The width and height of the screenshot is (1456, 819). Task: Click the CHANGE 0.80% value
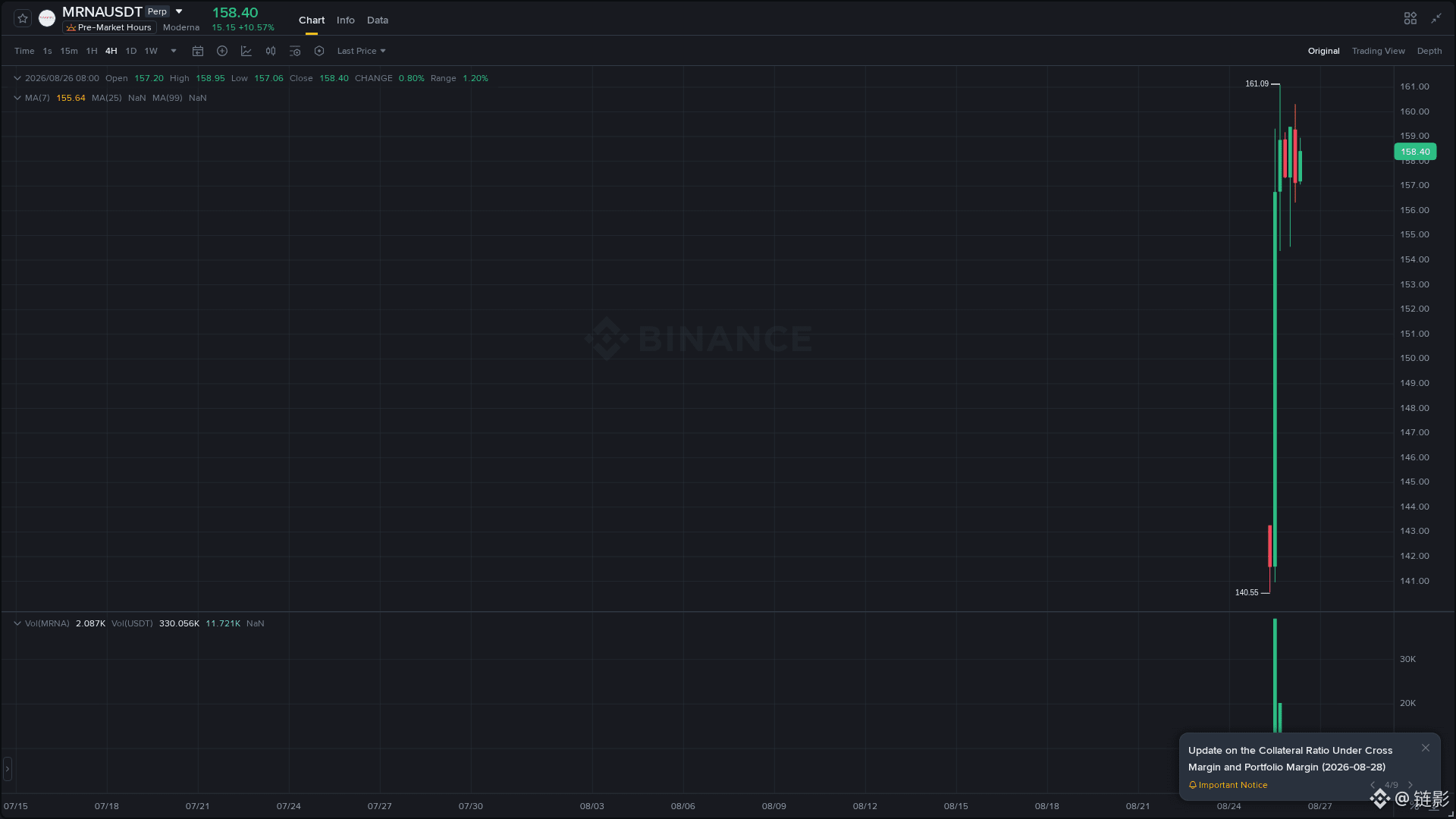click(412, 78)
